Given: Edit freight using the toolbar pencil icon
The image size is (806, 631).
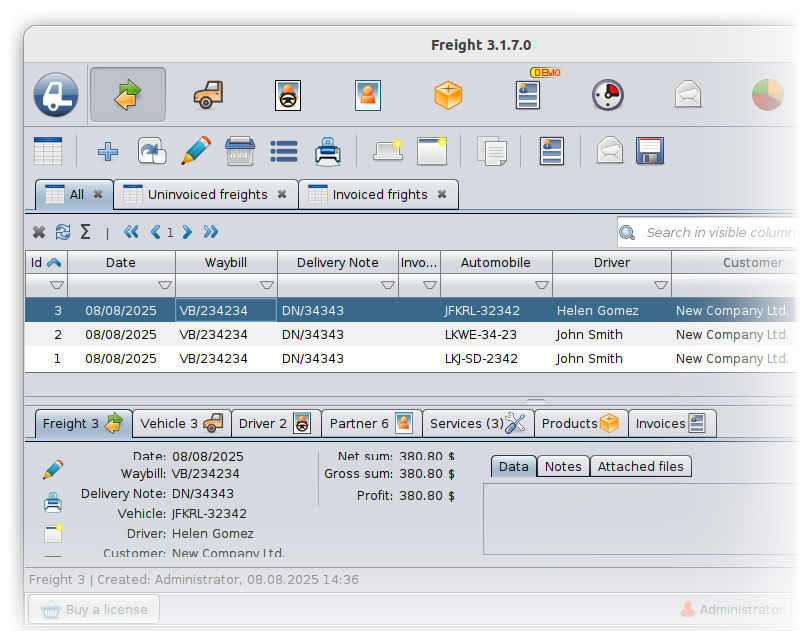Looking at the screenshot, I should [196, 151].
